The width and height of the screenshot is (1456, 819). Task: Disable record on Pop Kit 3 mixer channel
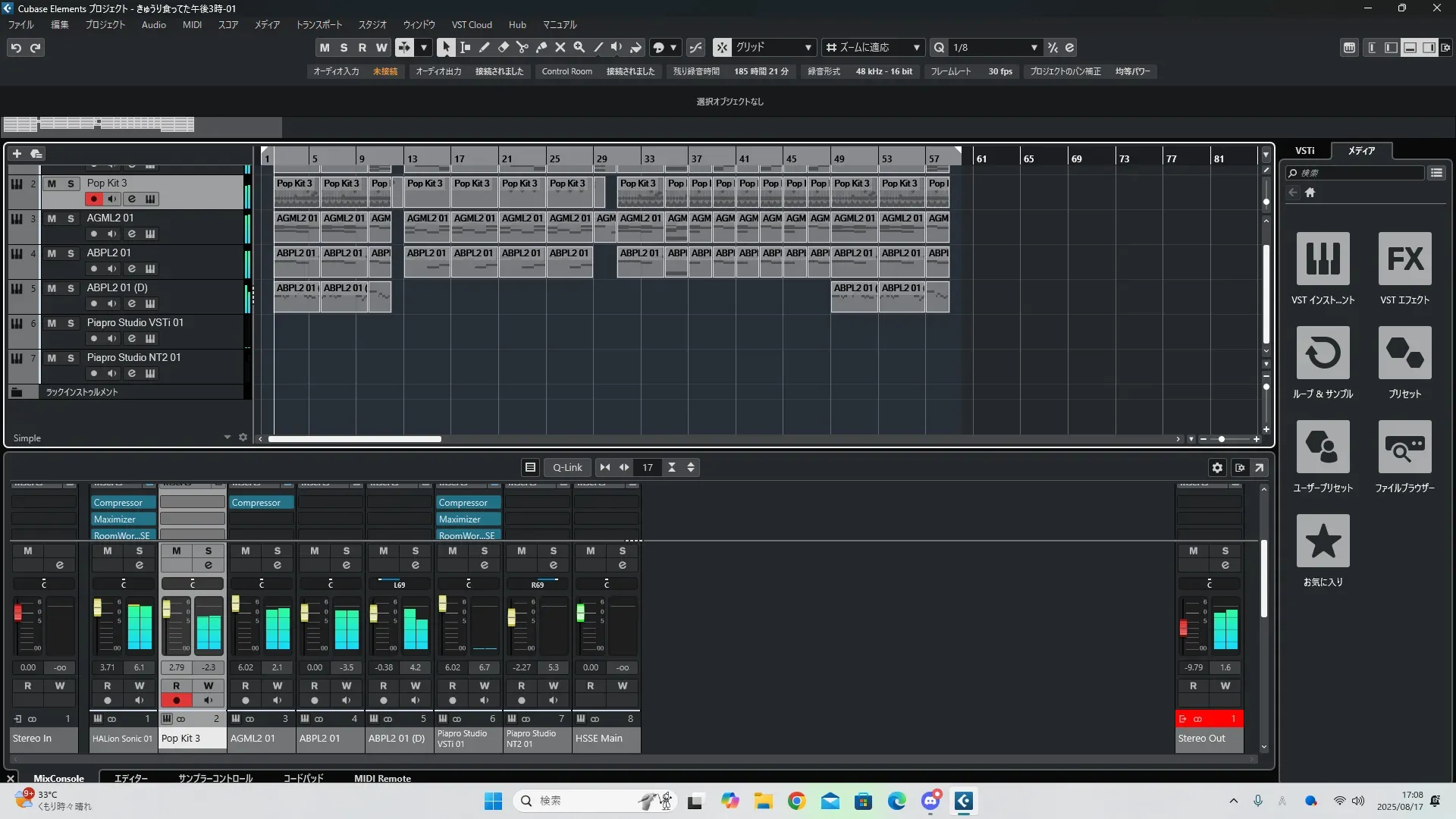coord(176,701)
